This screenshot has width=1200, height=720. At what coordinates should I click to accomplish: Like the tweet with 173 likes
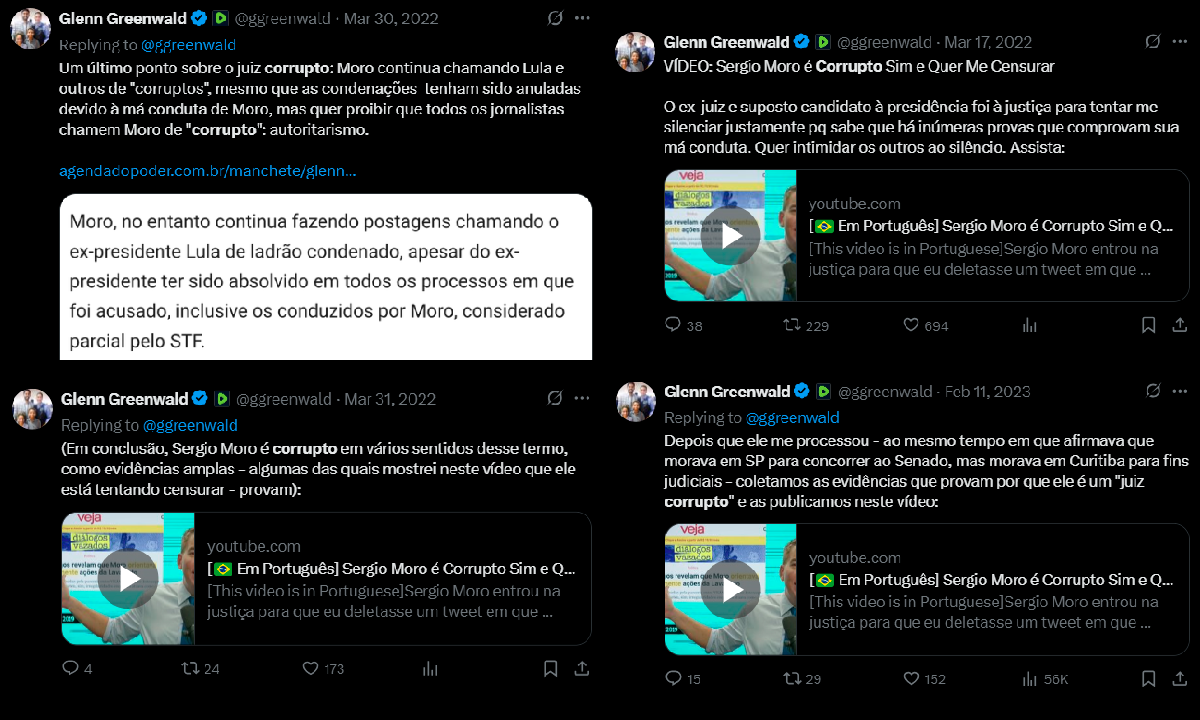click(x=310, y=668)
